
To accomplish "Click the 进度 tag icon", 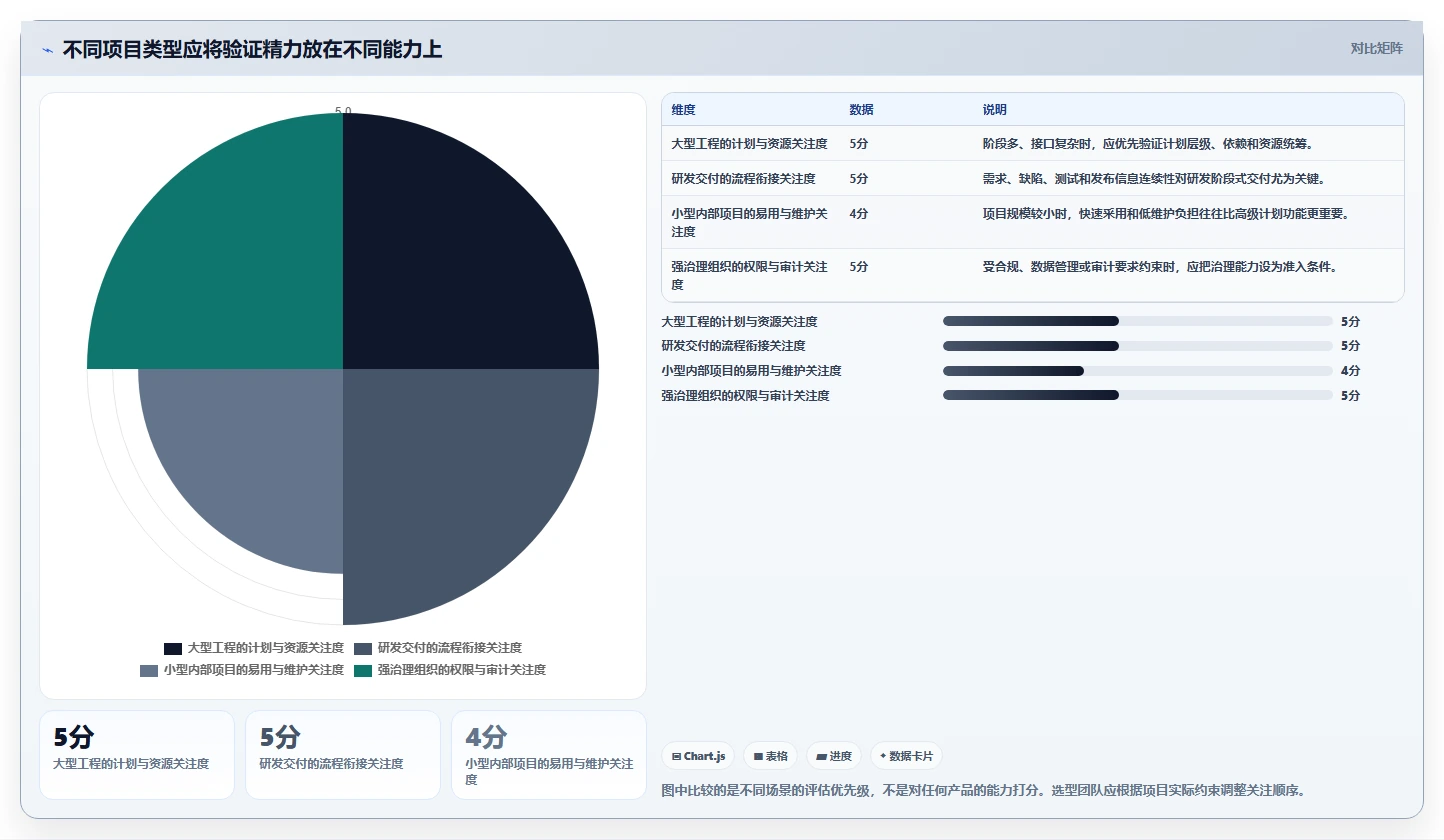I will click(821, 757).
